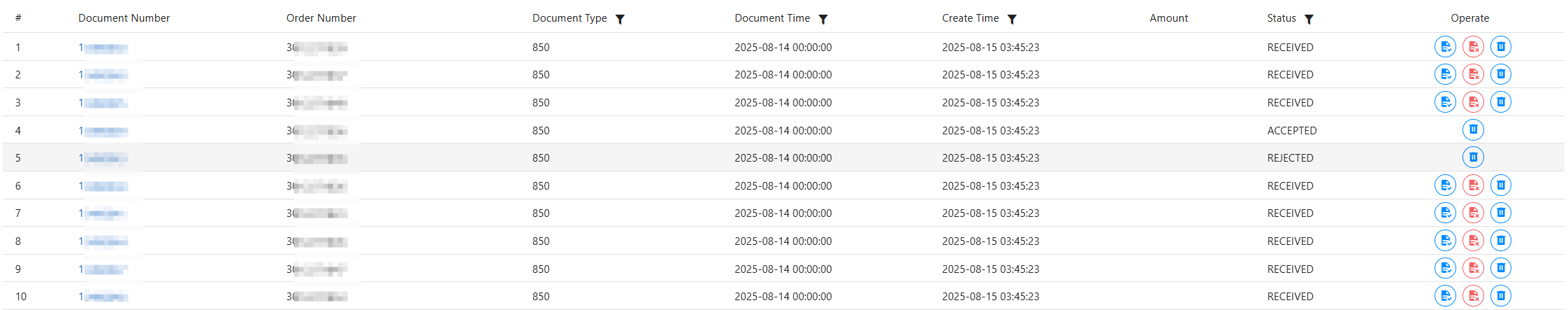This screenshot has height=310, width=1568.
Task: Click the Order Number column header
Action: (321, 18)
